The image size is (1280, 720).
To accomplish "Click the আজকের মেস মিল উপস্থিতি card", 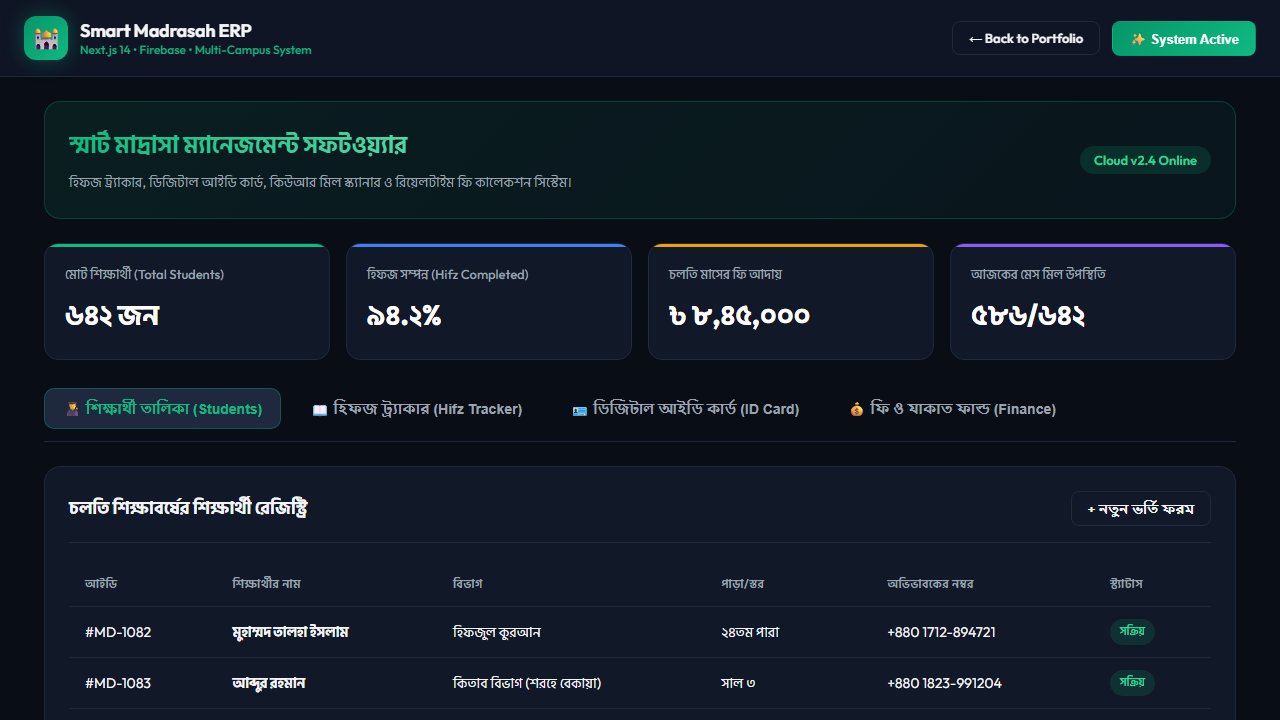I will [1093, 301].
